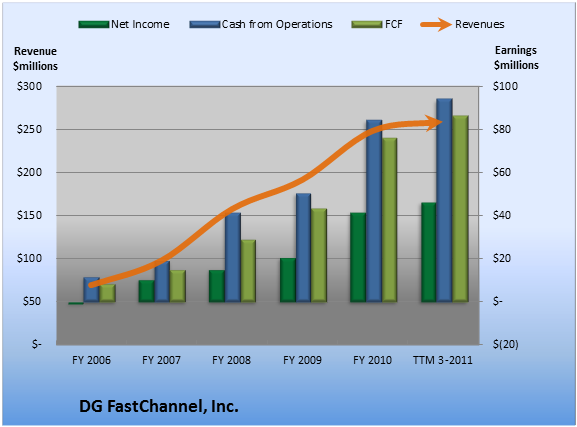Click the $150 left axis value
Viewport: 577px width, 427px height.
point(29,215)
